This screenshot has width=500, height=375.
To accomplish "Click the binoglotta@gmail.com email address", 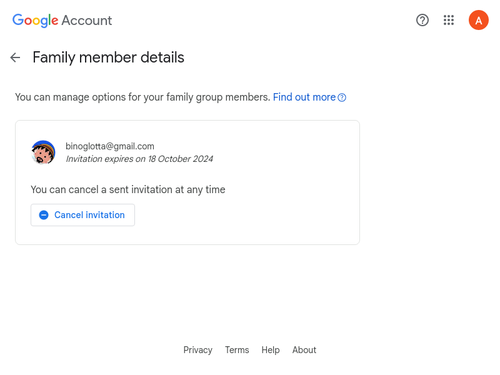I will click(x=110, y=146).
